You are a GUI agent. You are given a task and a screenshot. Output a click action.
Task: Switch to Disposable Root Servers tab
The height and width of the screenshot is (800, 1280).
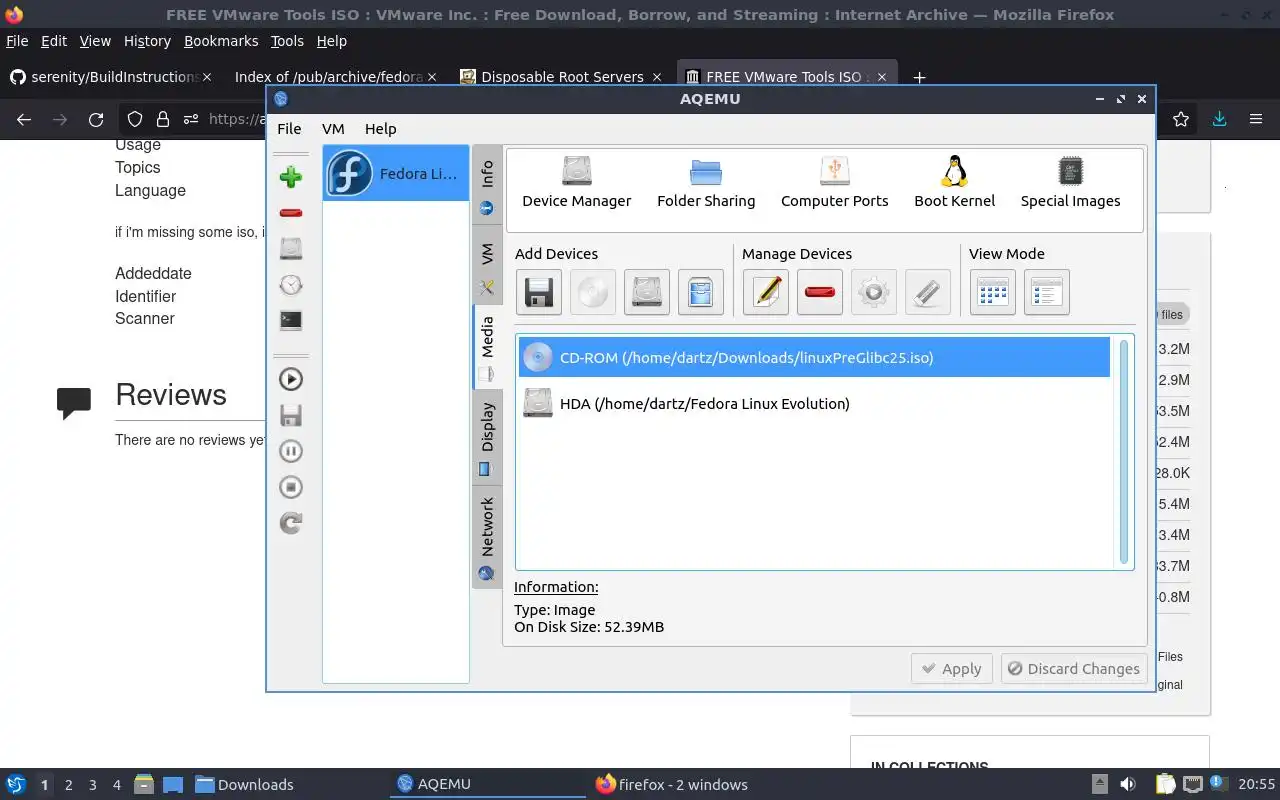coord(561,77)
